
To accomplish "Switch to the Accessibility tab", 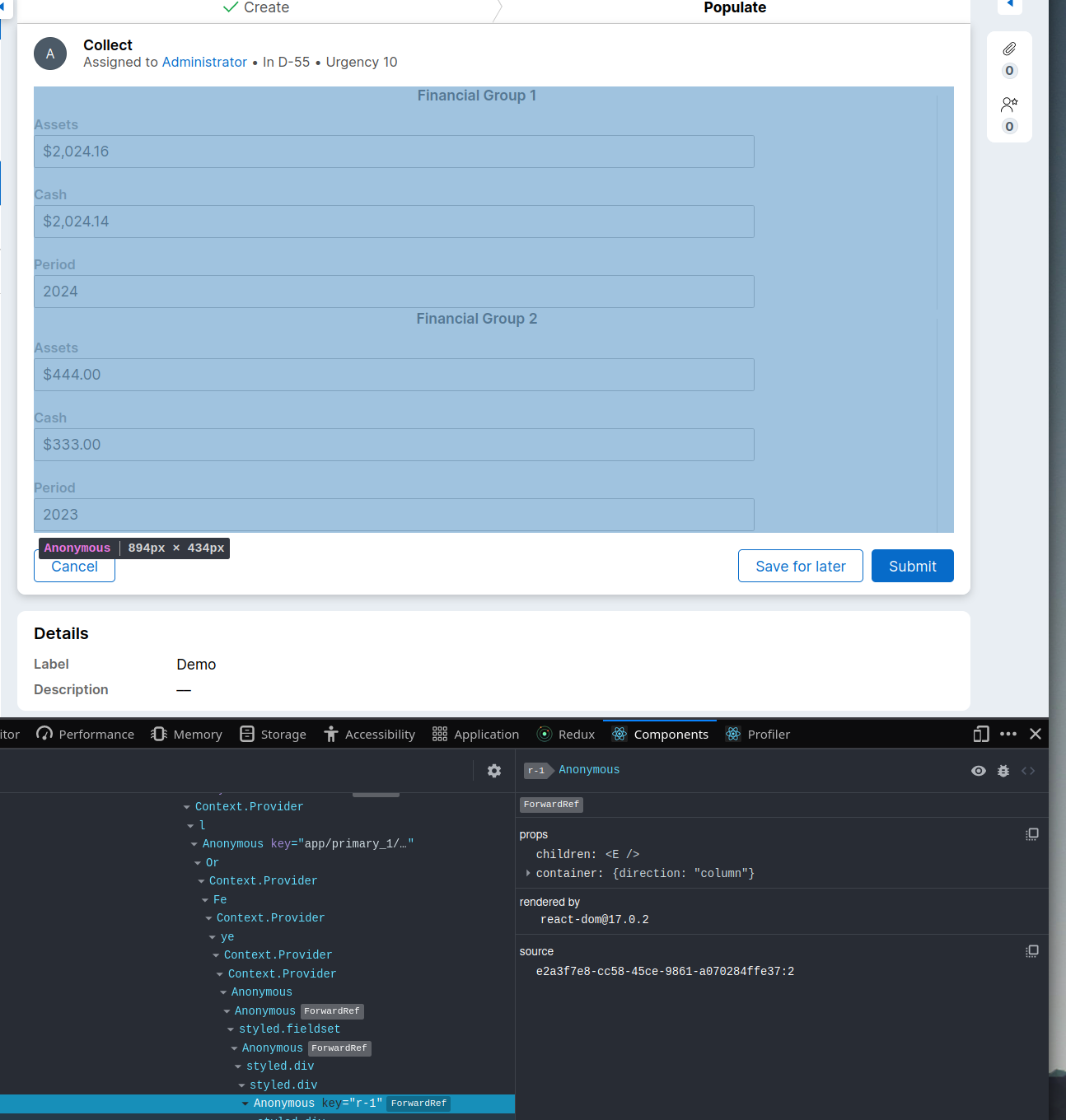I will [x=369, y=734].
